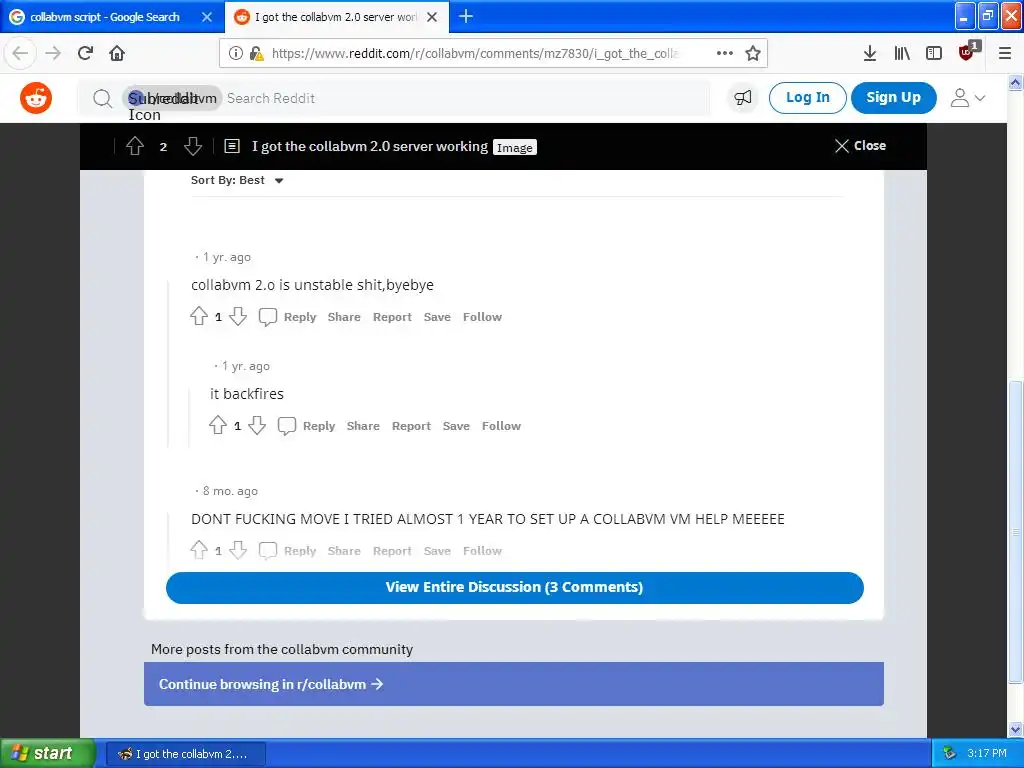Click View Entire Discussion (3 Comments)
This screenshot has width=1024, height=768.
(515, 587)
